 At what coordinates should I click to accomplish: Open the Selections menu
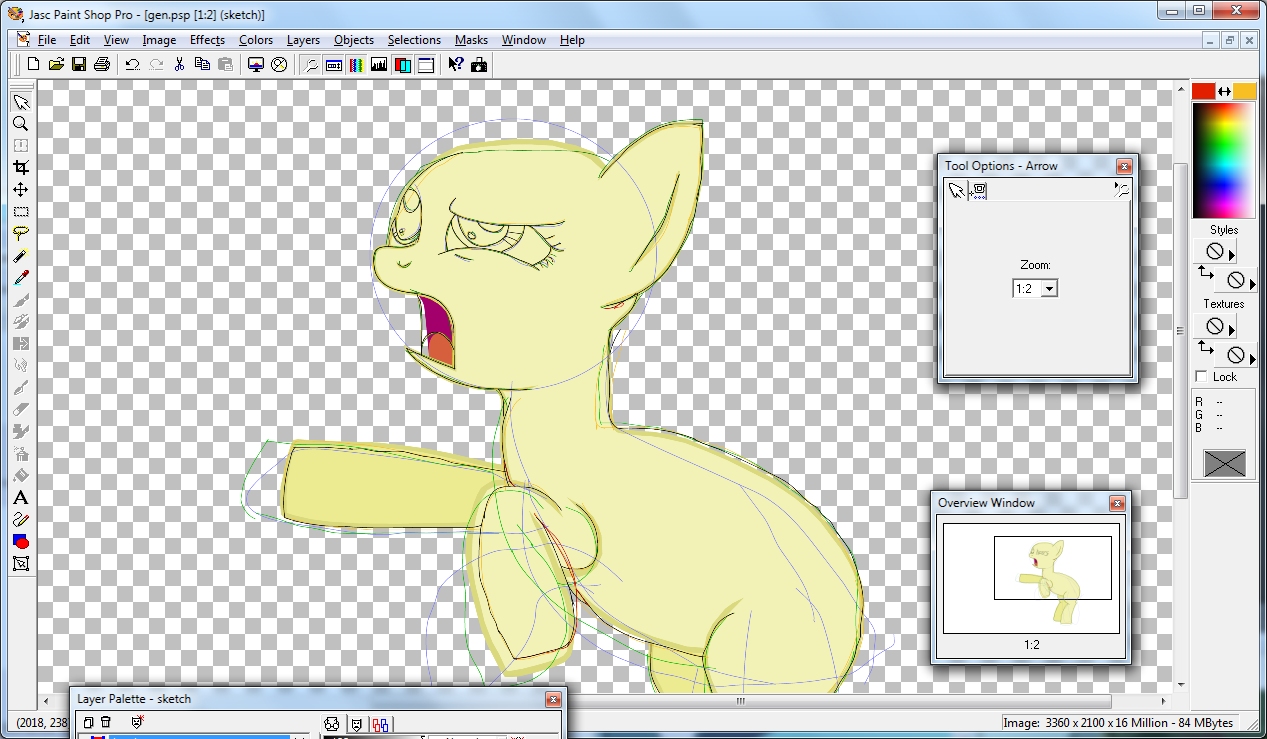[x=414, y=40]
